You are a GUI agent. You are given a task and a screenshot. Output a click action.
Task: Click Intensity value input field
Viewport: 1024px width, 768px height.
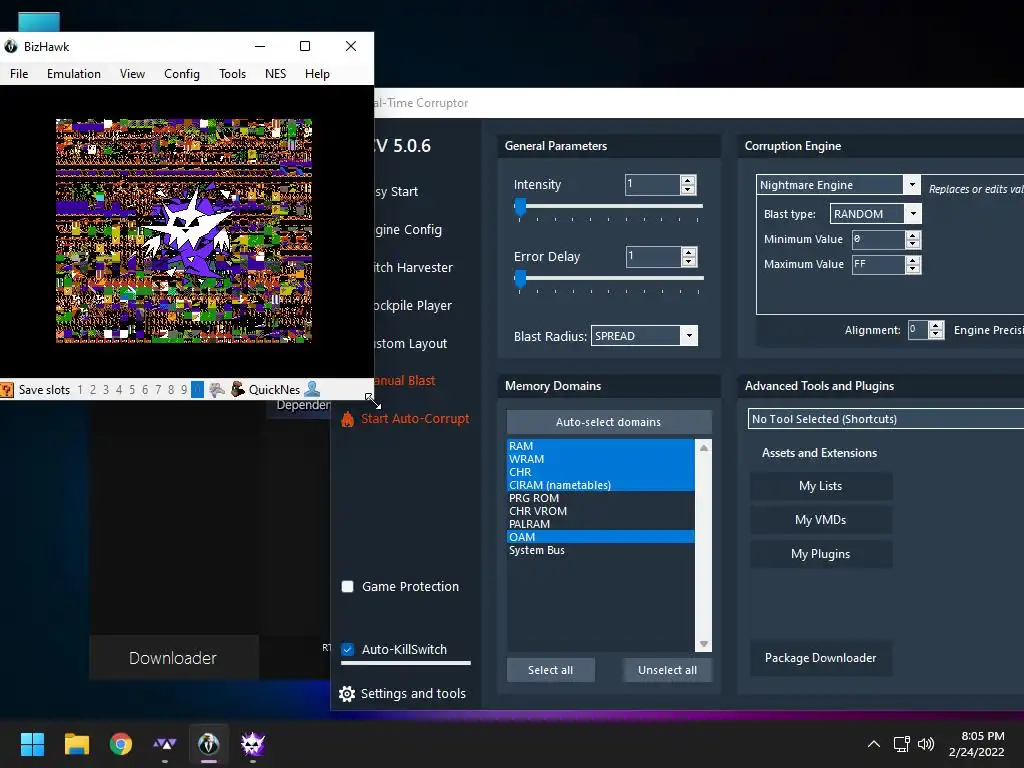pos(652,185)
